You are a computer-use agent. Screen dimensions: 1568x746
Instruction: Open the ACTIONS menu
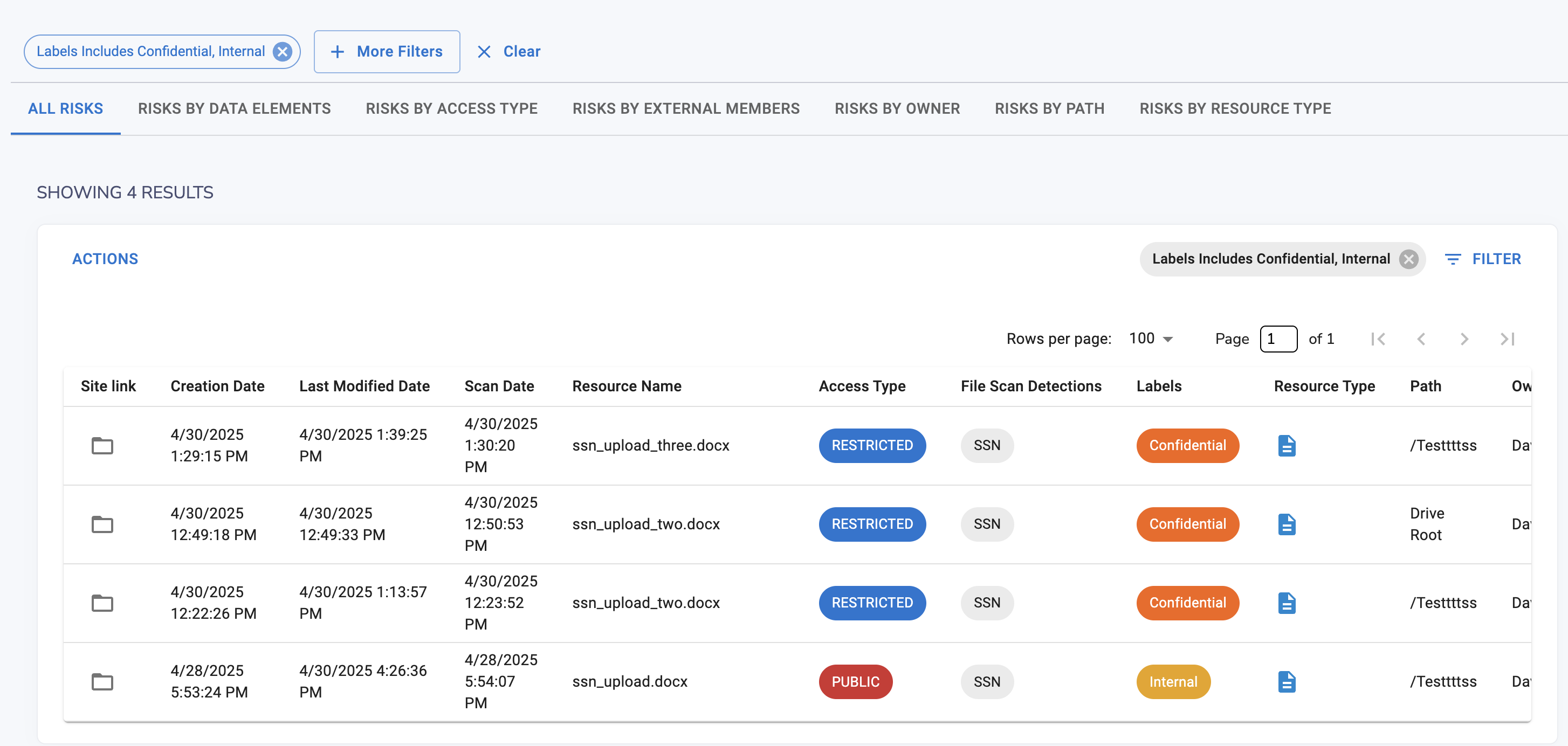click(x=105, y=259)
